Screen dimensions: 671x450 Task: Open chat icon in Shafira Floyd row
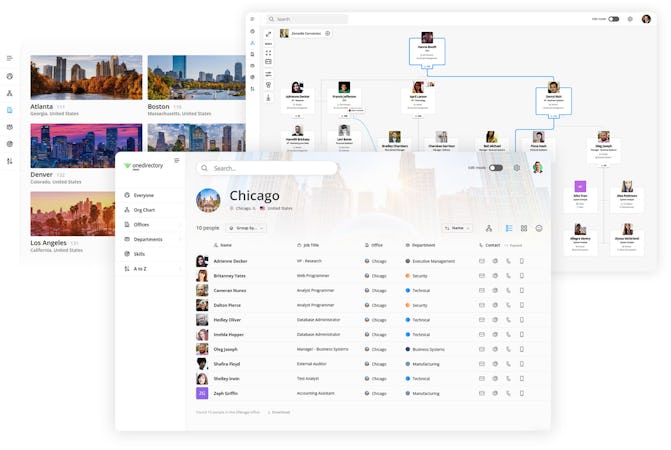[x=495, y=364]
